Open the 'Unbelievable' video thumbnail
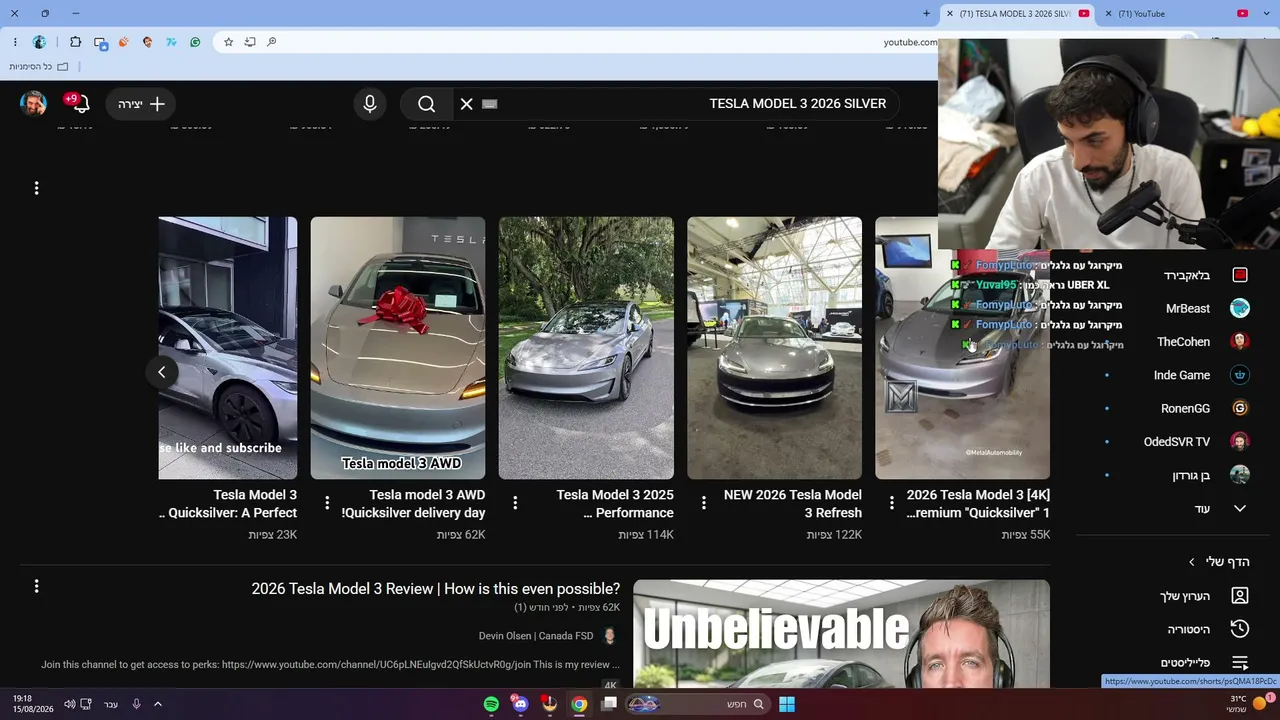 click(x=841, y=634)
